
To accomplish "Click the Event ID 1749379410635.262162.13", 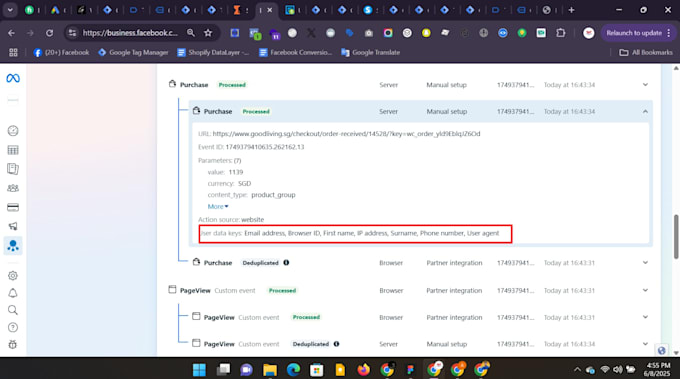I will [265, 147].
